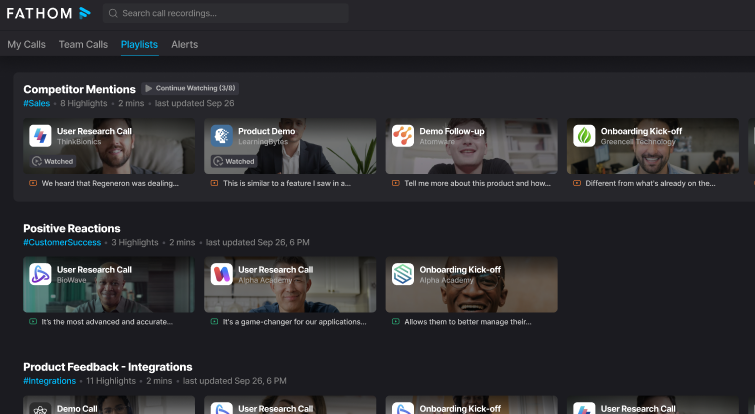
Task: Click the Greencell Technology logo icon
Action: coord(584,136)
